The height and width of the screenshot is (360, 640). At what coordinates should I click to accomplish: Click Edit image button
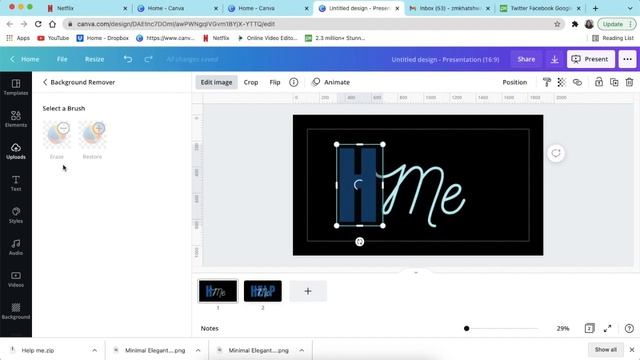pyautogui.click(x=216, y=82)
